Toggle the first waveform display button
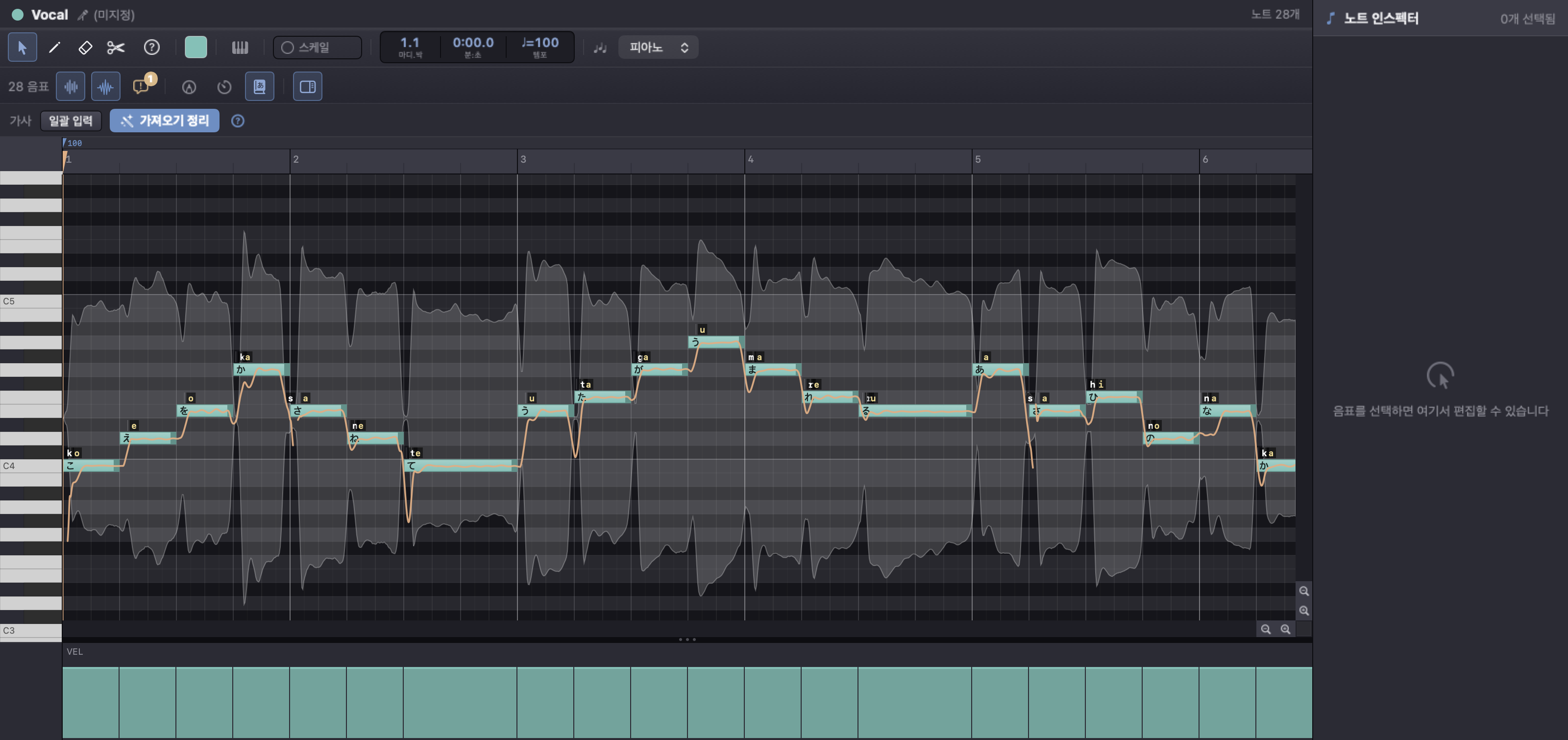Image resolution: width=1568 pixels, height=740 pixels. 71,86
